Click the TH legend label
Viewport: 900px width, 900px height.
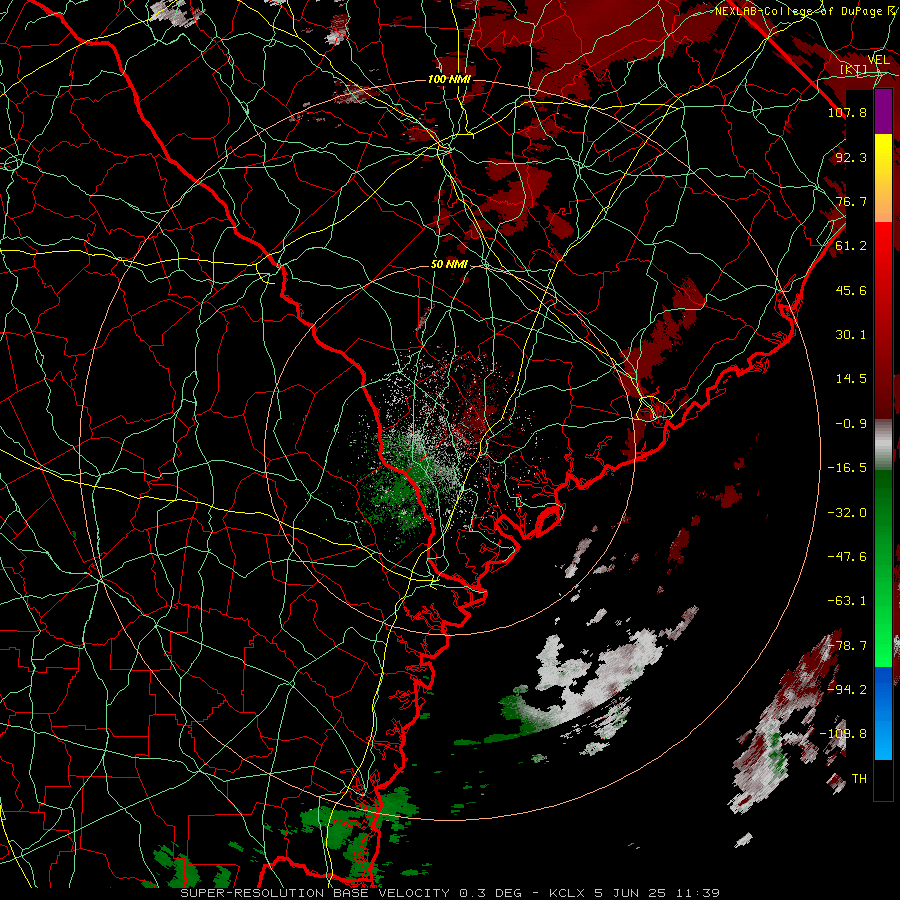point(859,779)
